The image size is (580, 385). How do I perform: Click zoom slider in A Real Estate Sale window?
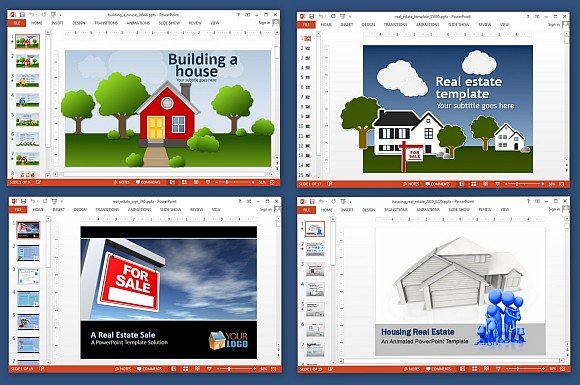tap(236, 369)
